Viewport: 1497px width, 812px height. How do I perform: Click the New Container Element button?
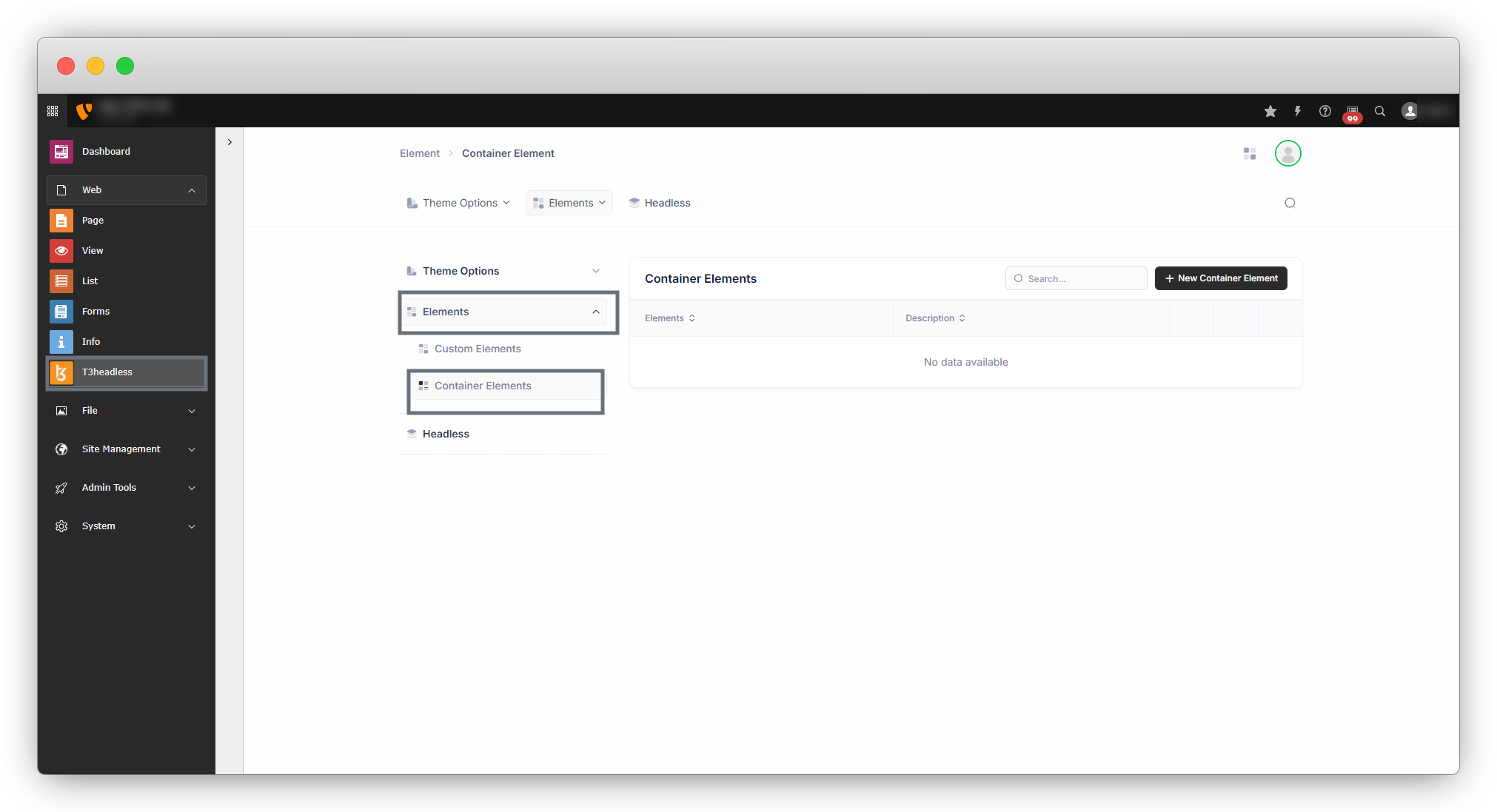pos(1221,278)
